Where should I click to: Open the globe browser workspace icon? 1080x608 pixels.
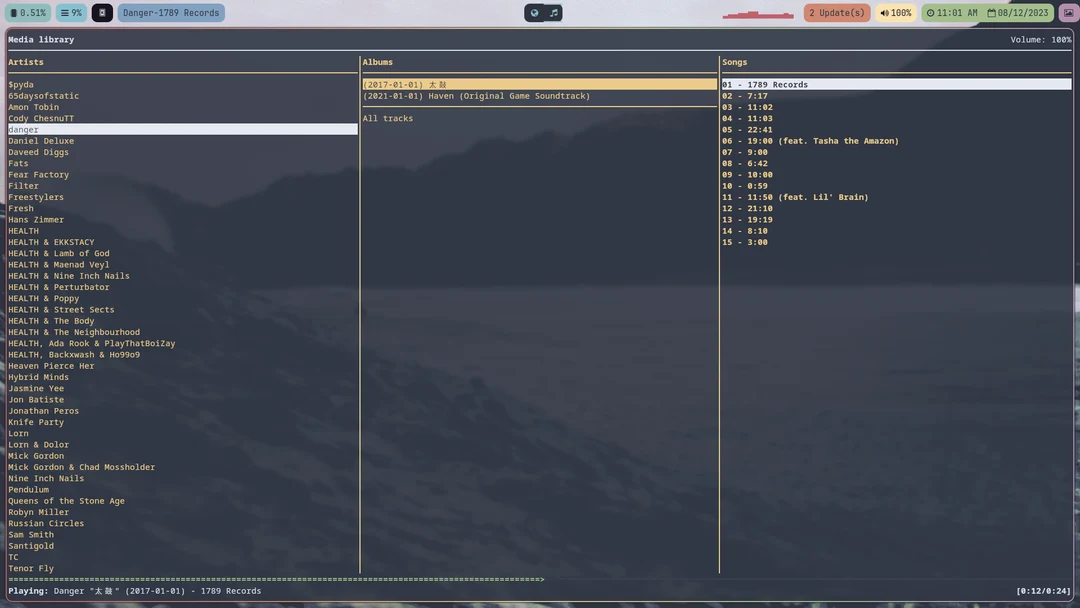535,12
